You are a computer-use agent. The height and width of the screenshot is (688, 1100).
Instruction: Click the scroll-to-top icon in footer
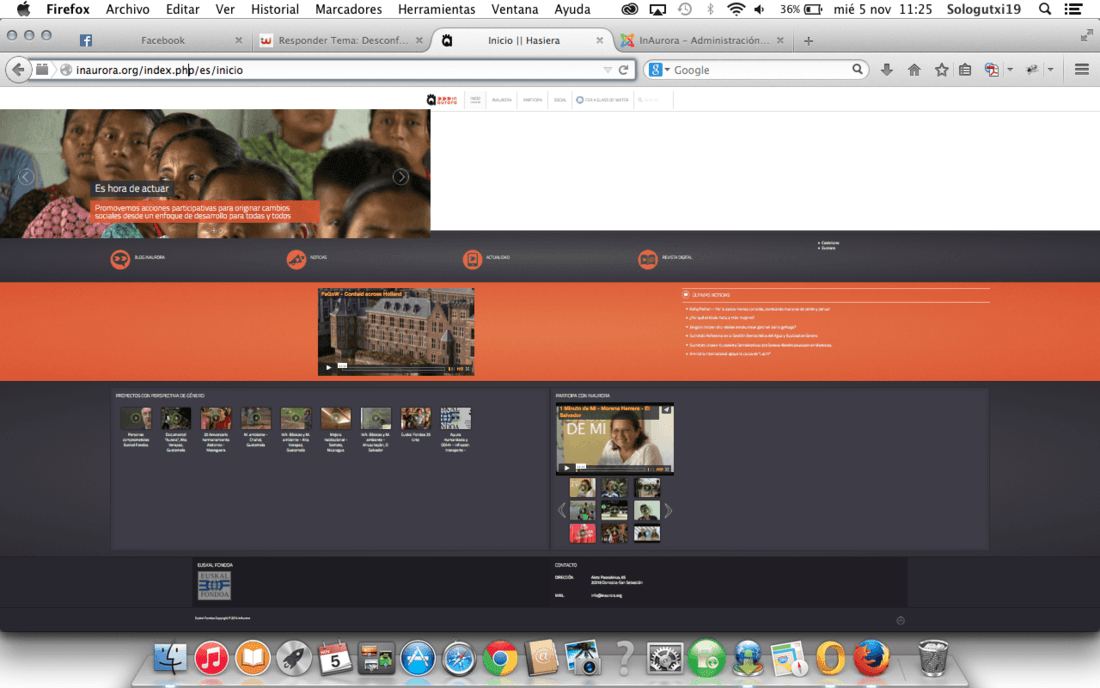point(901,620)
